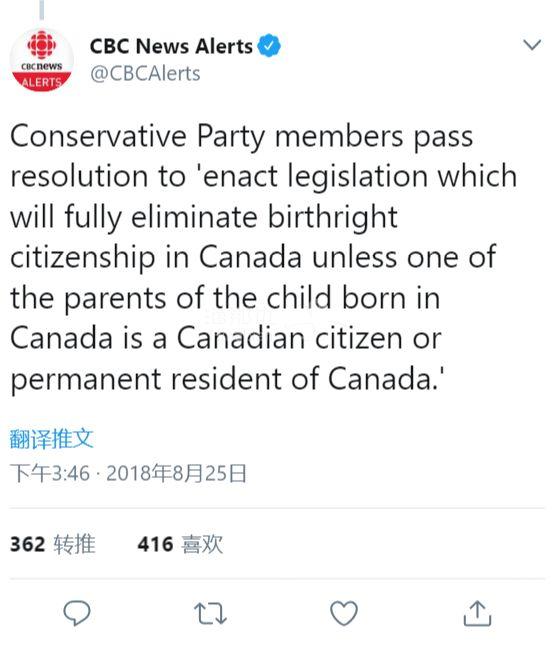556x645 pixels.
Task: Open the @CBCAlerts handle link
Action: 145,74
